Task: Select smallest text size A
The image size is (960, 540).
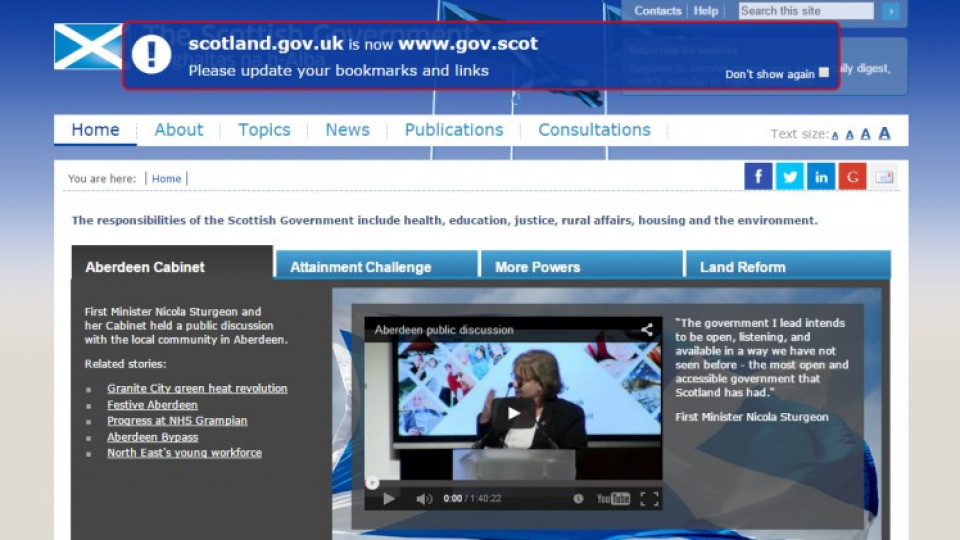Action: click(x=835, y=135)
